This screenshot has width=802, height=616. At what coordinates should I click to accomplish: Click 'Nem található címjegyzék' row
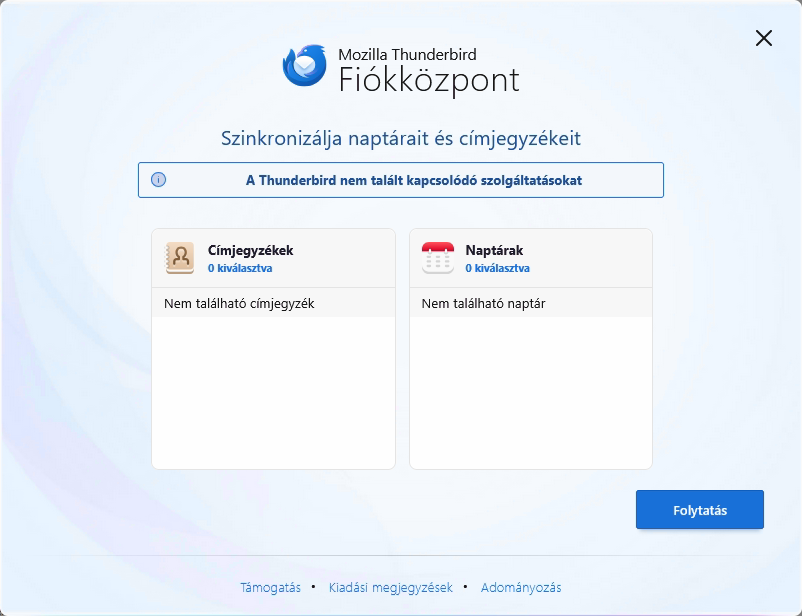click(x=273, y=303)
